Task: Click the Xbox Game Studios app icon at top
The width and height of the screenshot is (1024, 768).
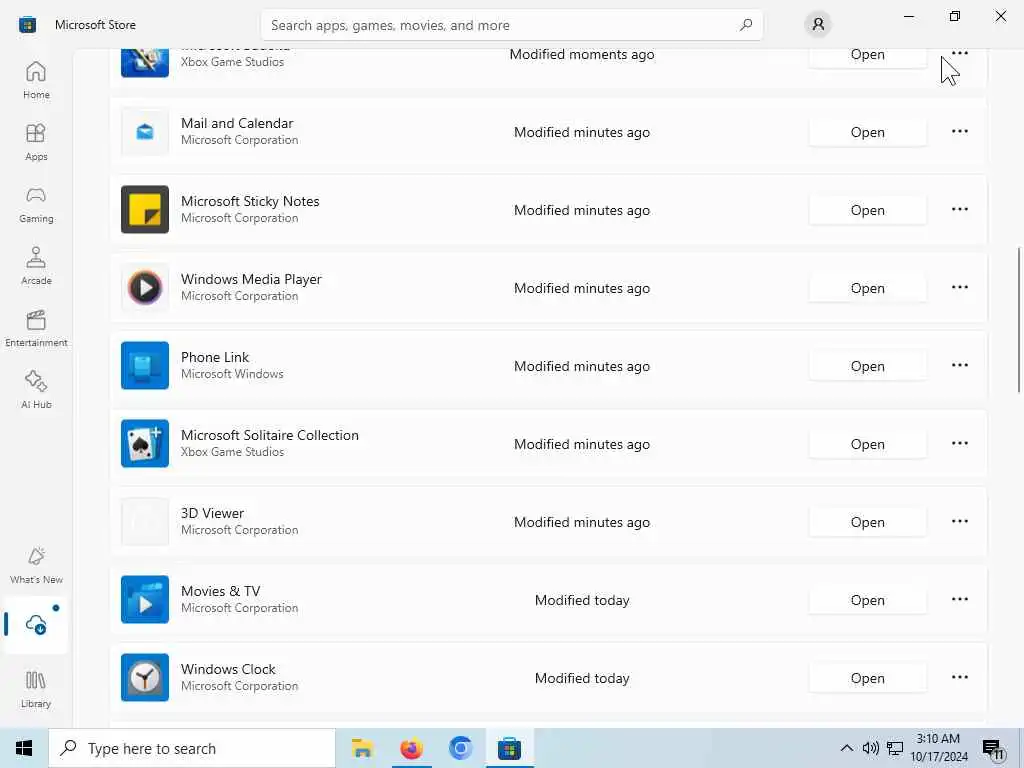Action: [x=145, y=63]
